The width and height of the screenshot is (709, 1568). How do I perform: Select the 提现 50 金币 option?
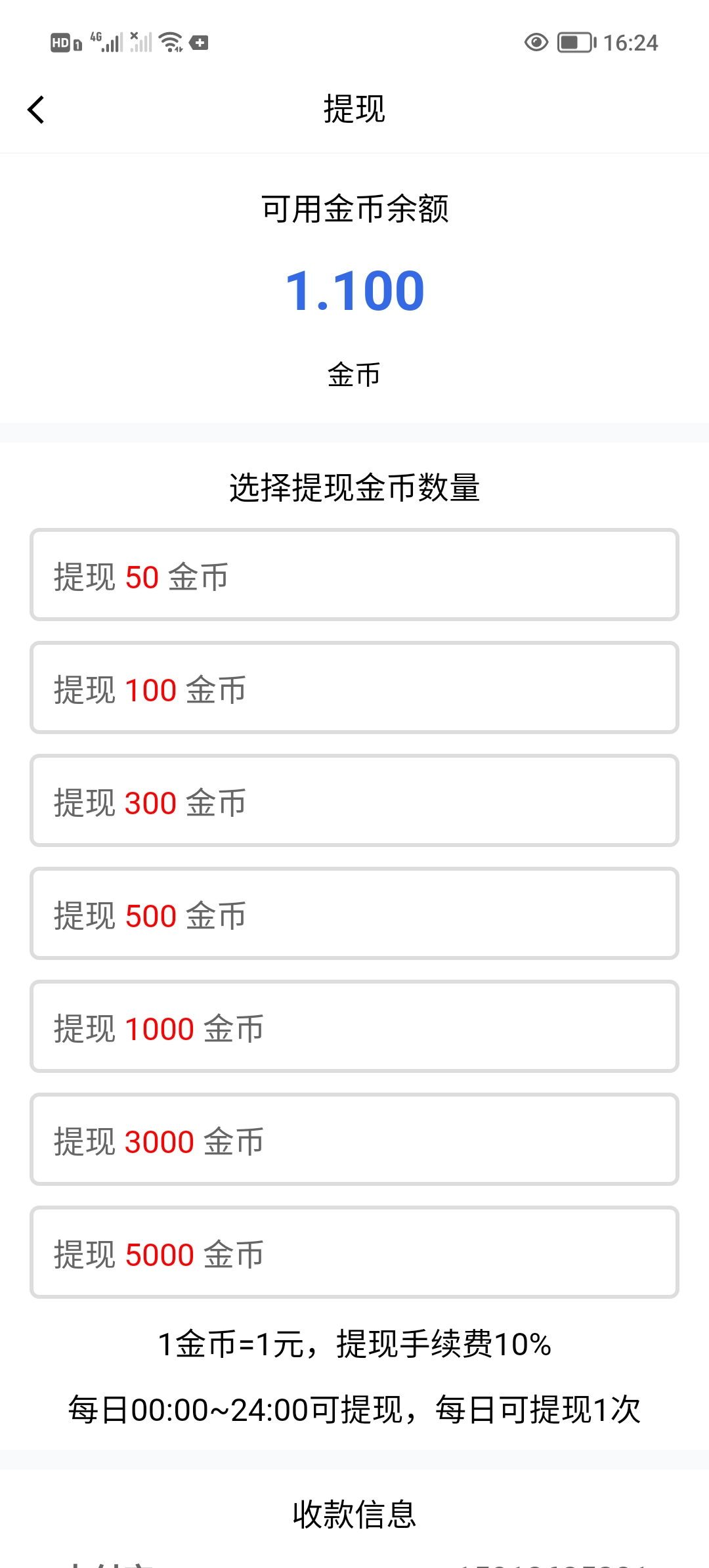coord(354,575)
